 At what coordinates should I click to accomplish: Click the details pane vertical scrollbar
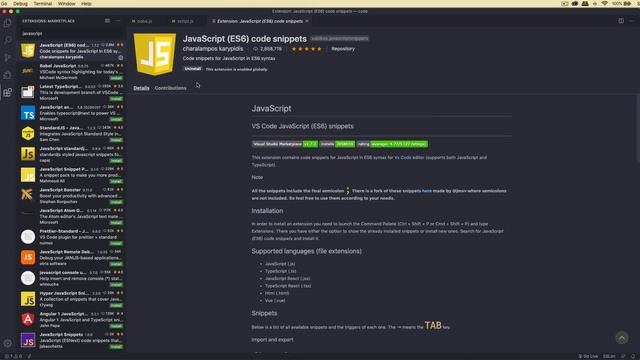[x=638, y=128]
